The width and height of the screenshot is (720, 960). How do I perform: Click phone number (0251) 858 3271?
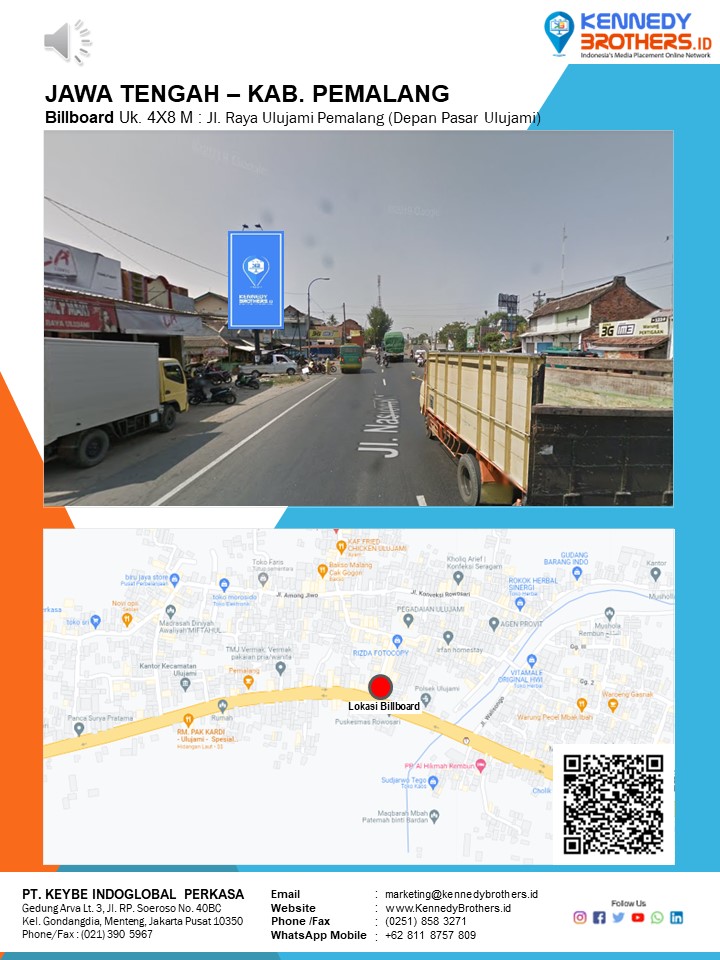click(426, 921)
